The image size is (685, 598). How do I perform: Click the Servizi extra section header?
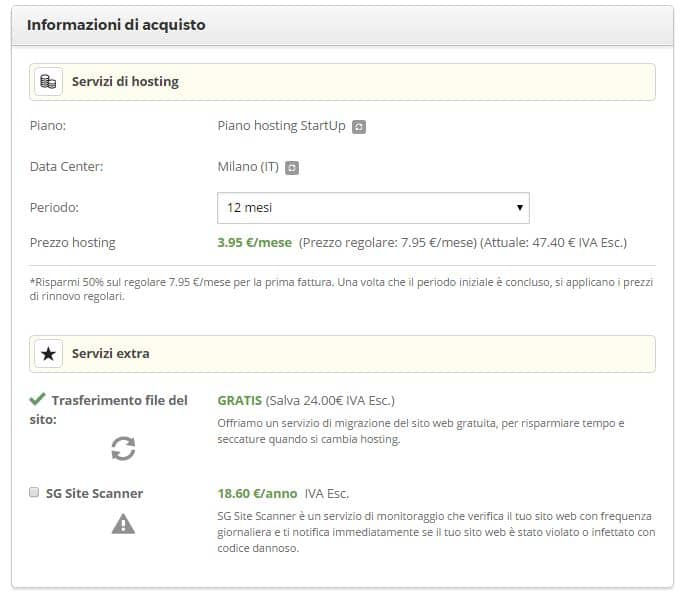click(x=342, y=354)
